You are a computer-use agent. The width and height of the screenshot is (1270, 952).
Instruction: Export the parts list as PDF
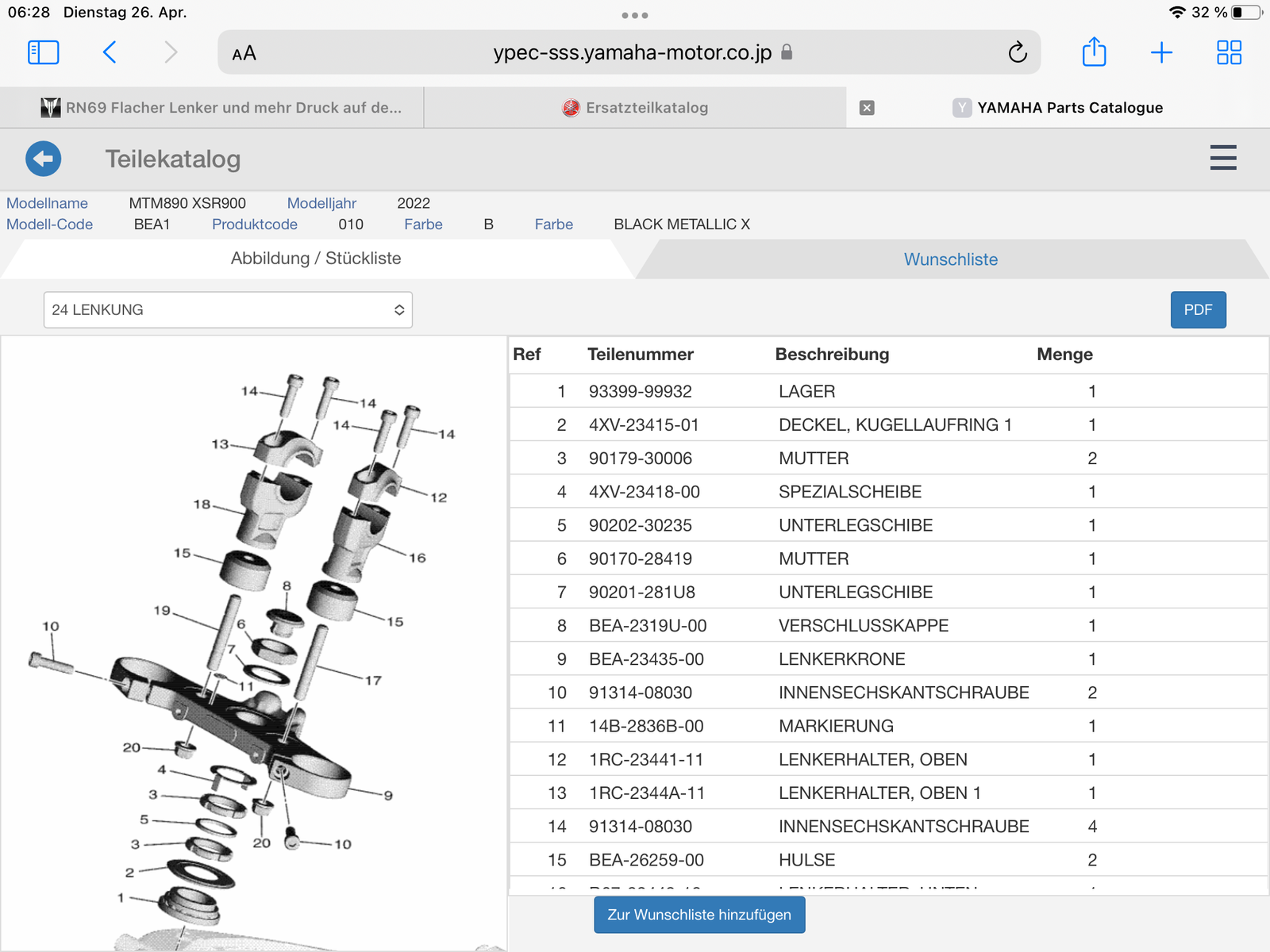[1198, 310]
